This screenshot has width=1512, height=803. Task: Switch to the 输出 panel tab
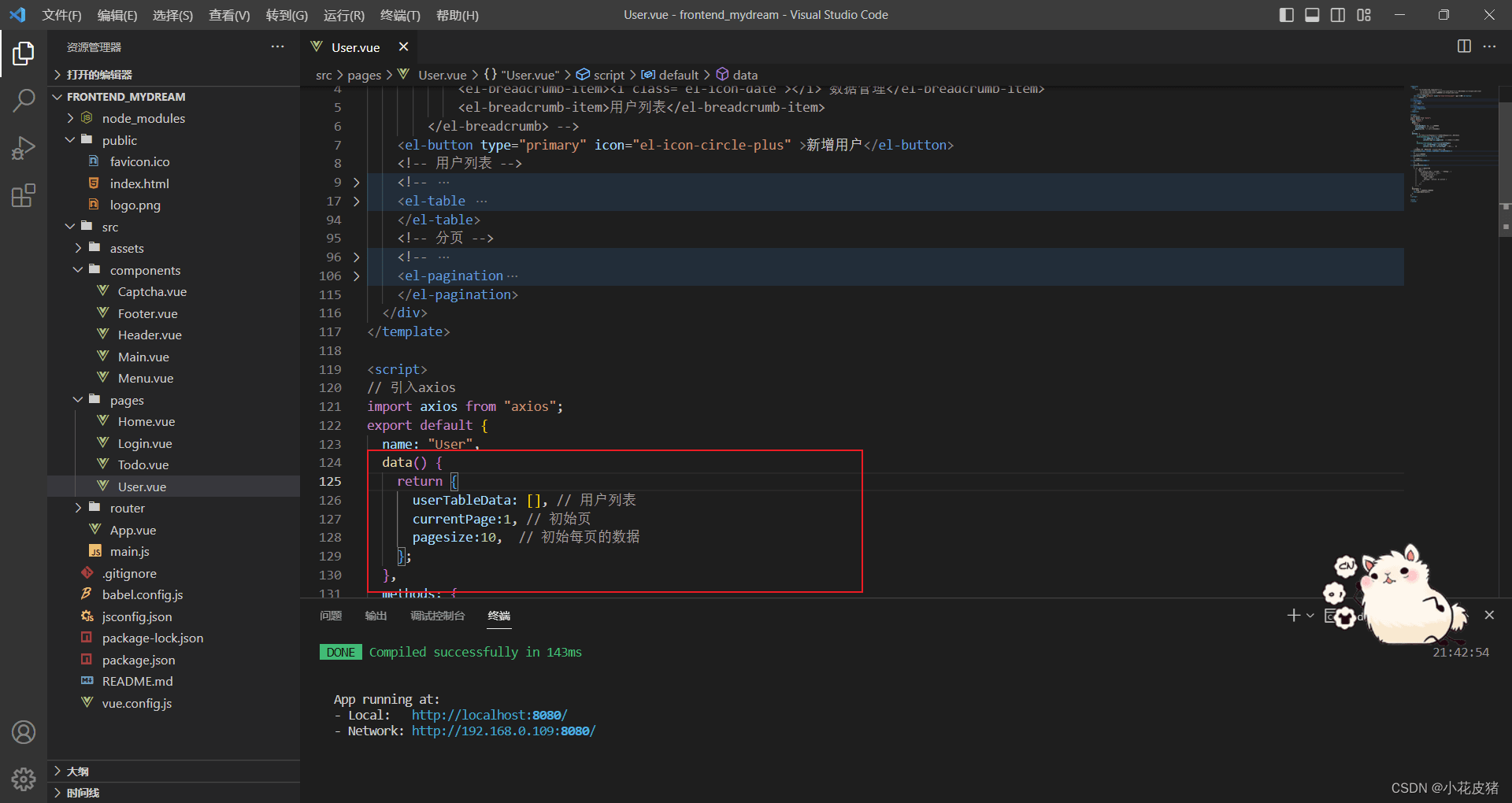[376, 616]
